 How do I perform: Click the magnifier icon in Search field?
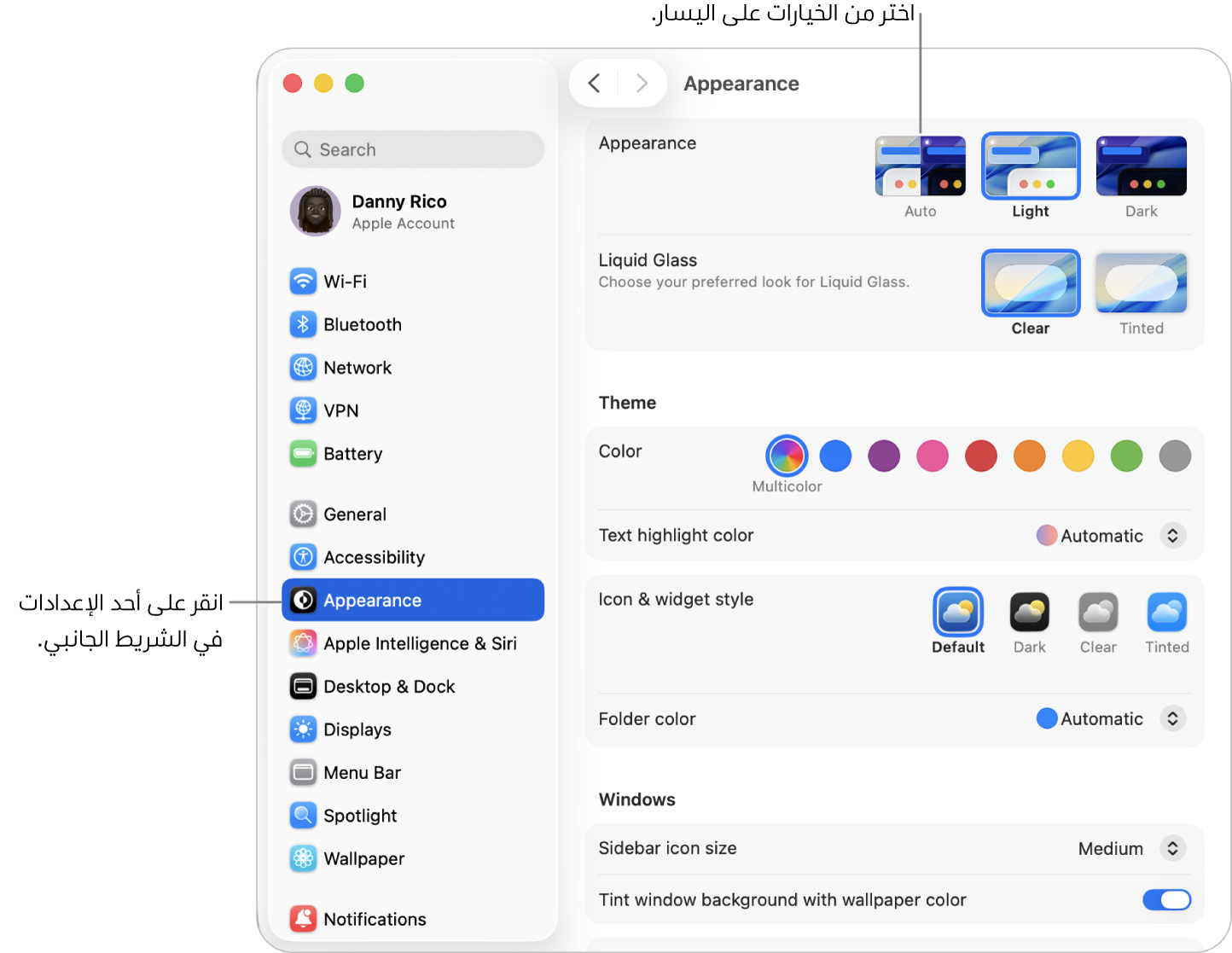[302, 149]
